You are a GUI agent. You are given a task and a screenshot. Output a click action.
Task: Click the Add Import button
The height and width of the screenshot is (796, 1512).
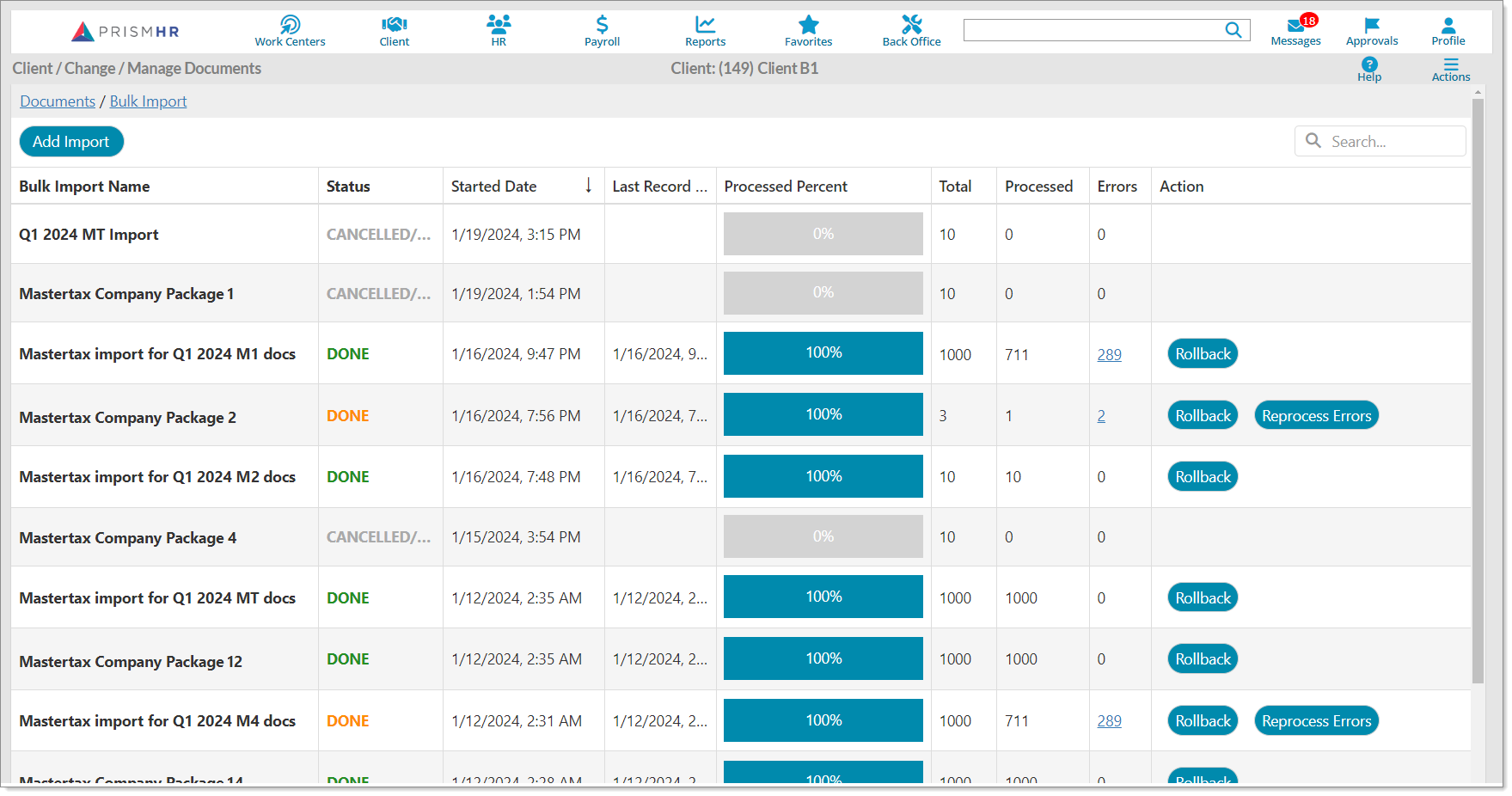(x=71, y=142)
